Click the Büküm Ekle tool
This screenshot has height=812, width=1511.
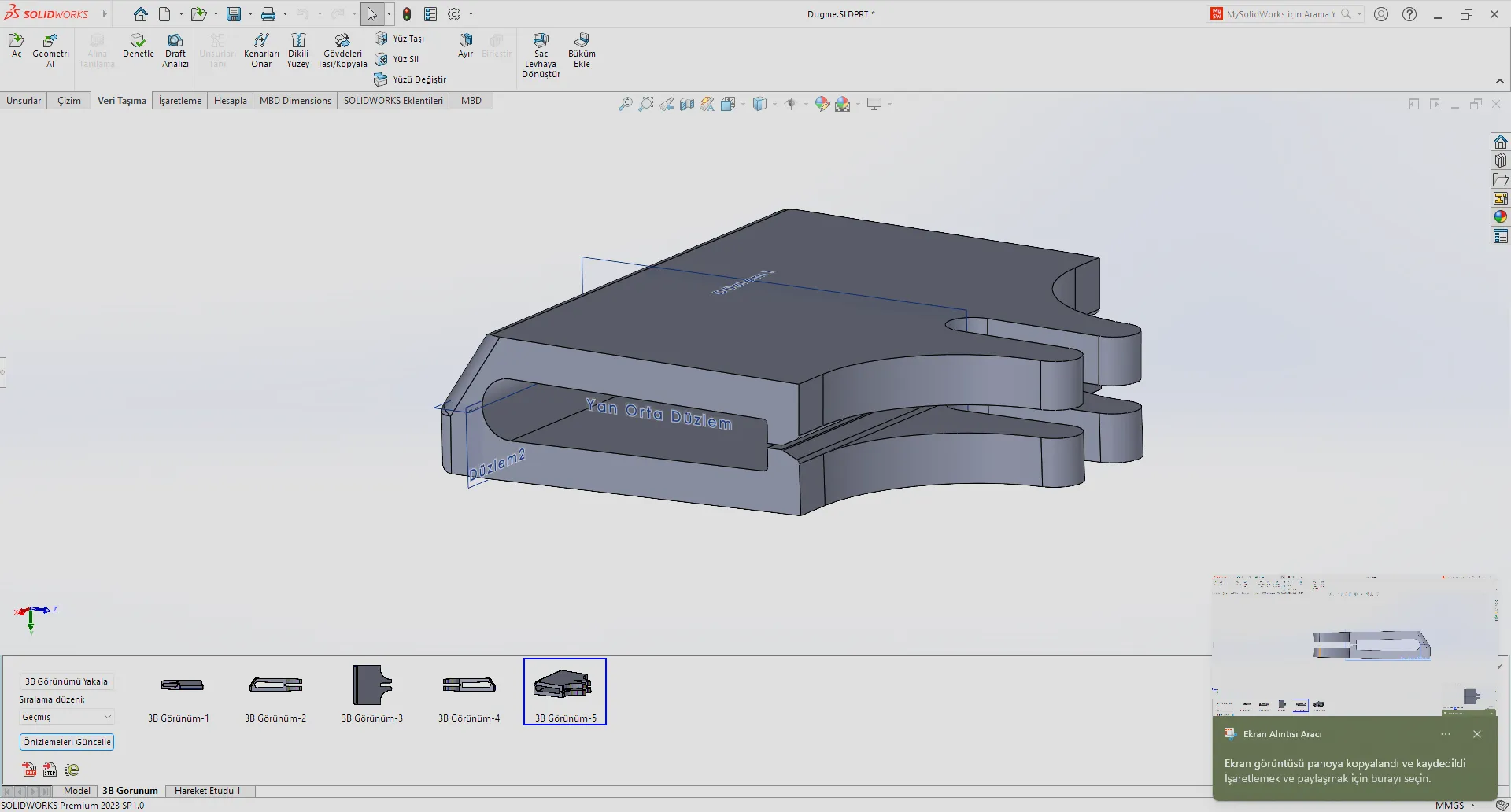[582, 50]
